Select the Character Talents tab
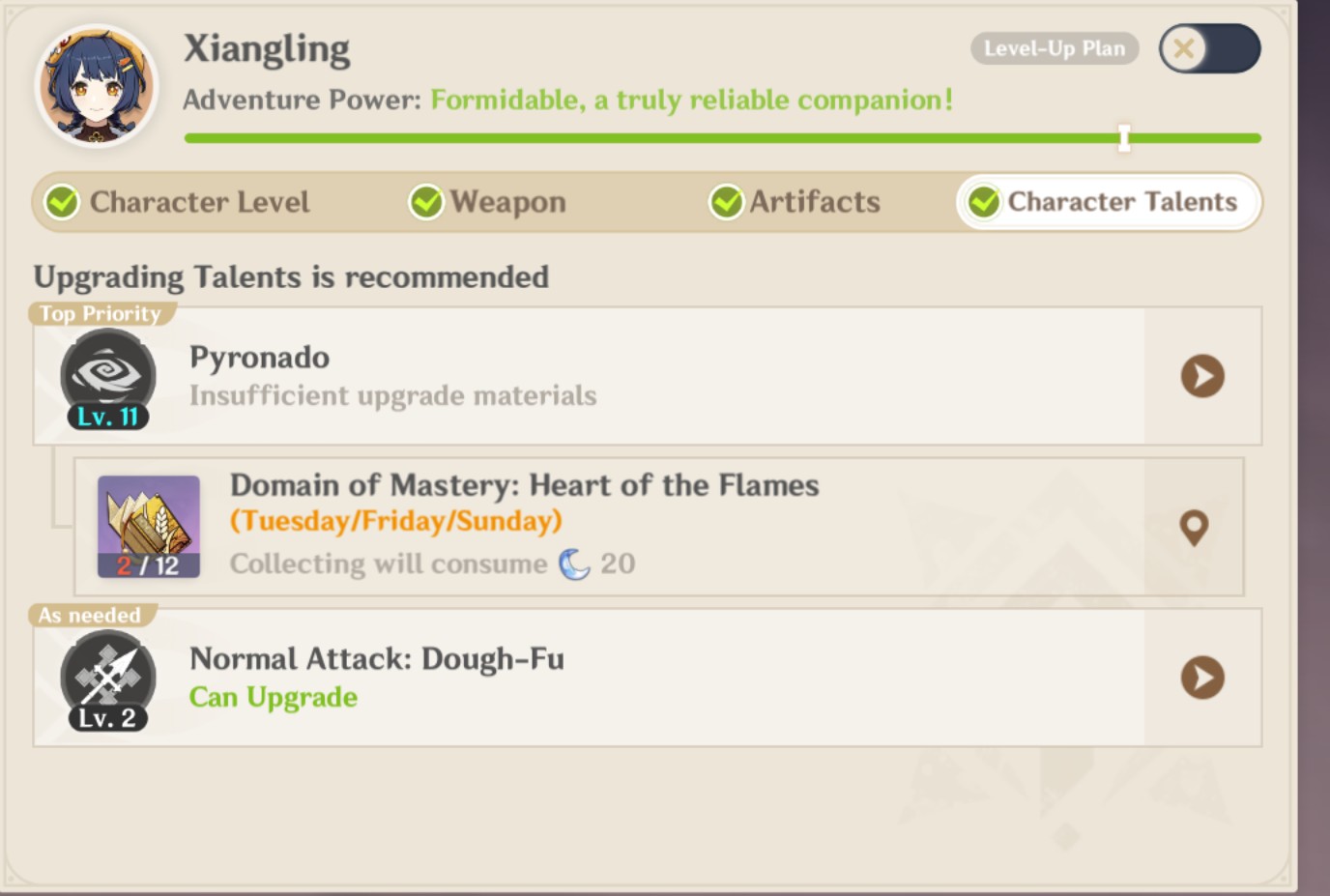This screenshot has height=896, width=1330. point(1110,202)
